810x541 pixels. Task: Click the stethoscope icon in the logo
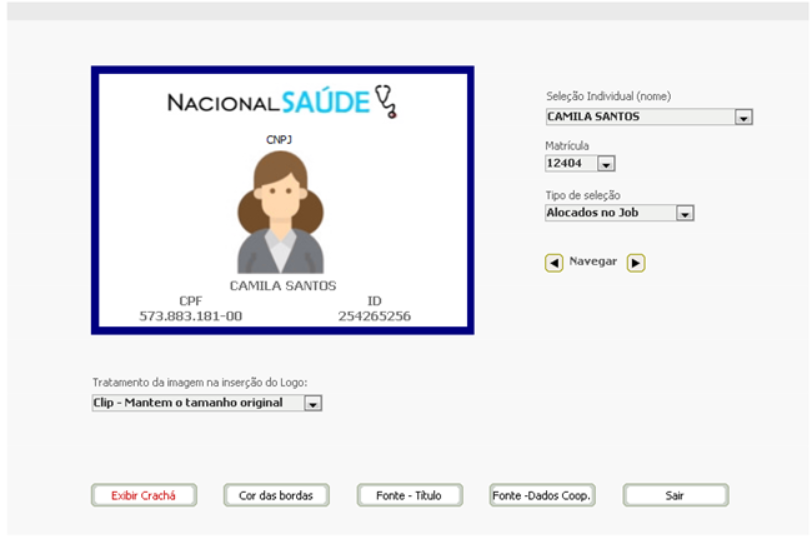pyautogui.click(x=386, y=102)
